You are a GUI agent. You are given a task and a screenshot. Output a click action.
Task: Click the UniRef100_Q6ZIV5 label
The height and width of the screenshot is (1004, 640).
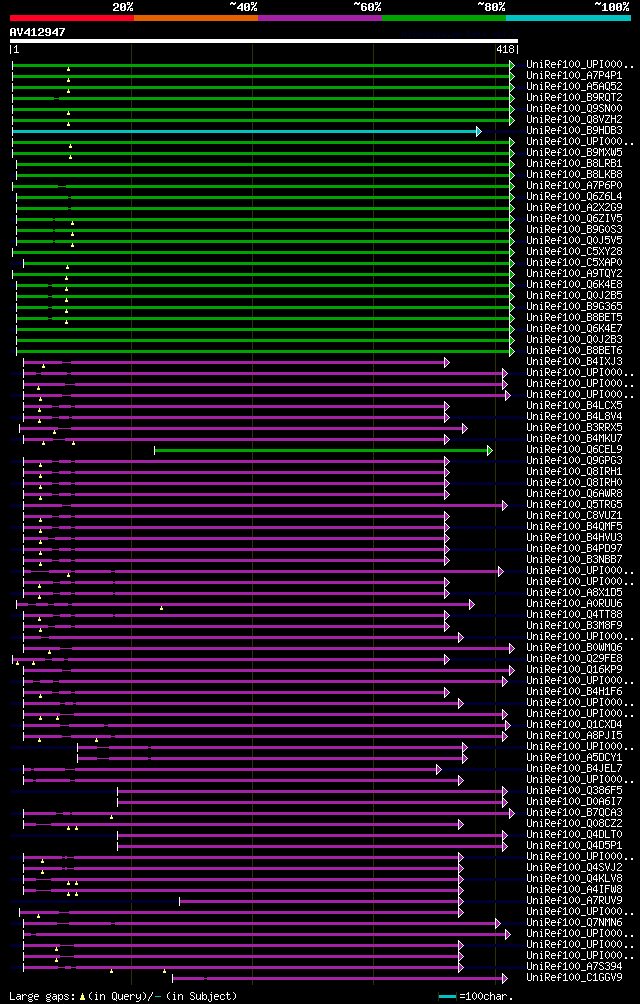[x=574, y=218]
